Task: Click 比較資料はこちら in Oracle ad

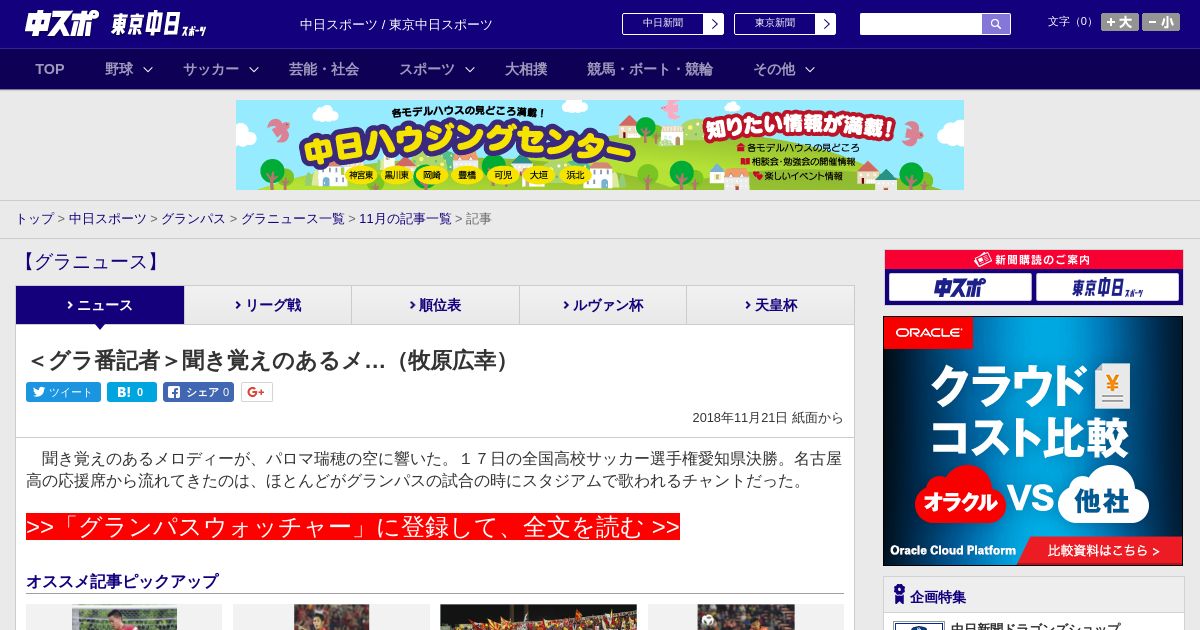Action: coord(1103,550)
